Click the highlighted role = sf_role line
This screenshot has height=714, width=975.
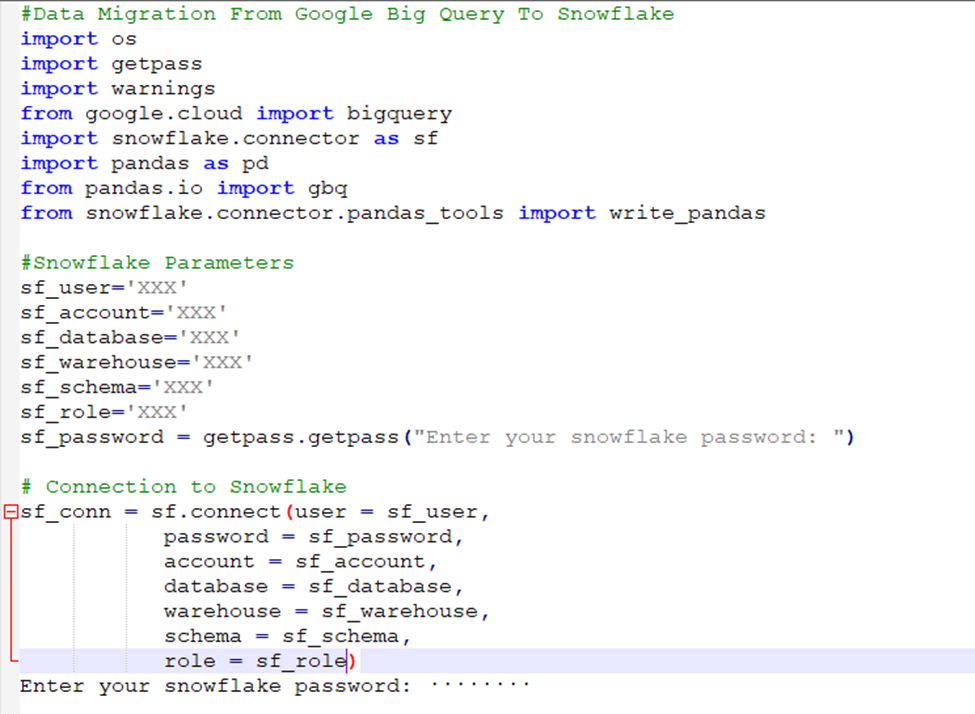(x=250, y=660)
